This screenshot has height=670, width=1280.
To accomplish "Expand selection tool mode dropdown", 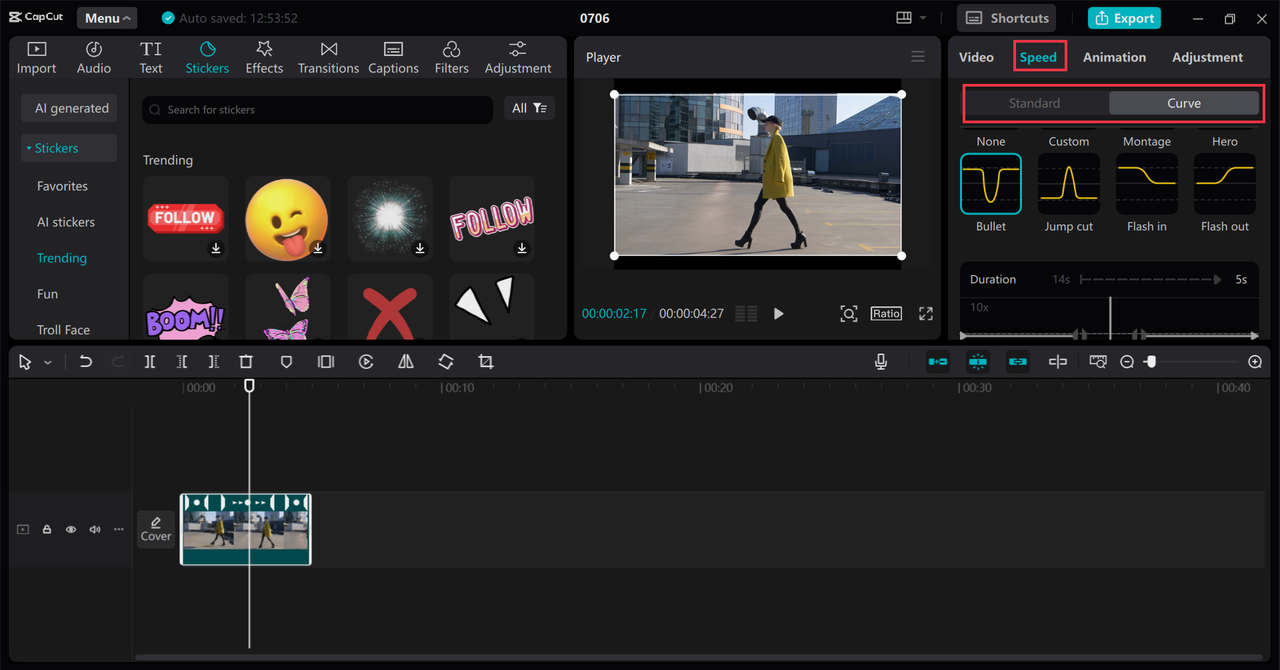I will (47, 362).
